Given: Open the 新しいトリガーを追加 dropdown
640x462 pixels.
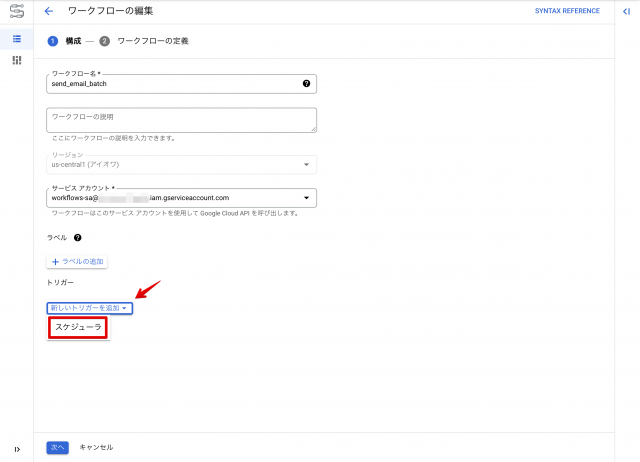Looking at the screenshot, I should tap(89, 308).
